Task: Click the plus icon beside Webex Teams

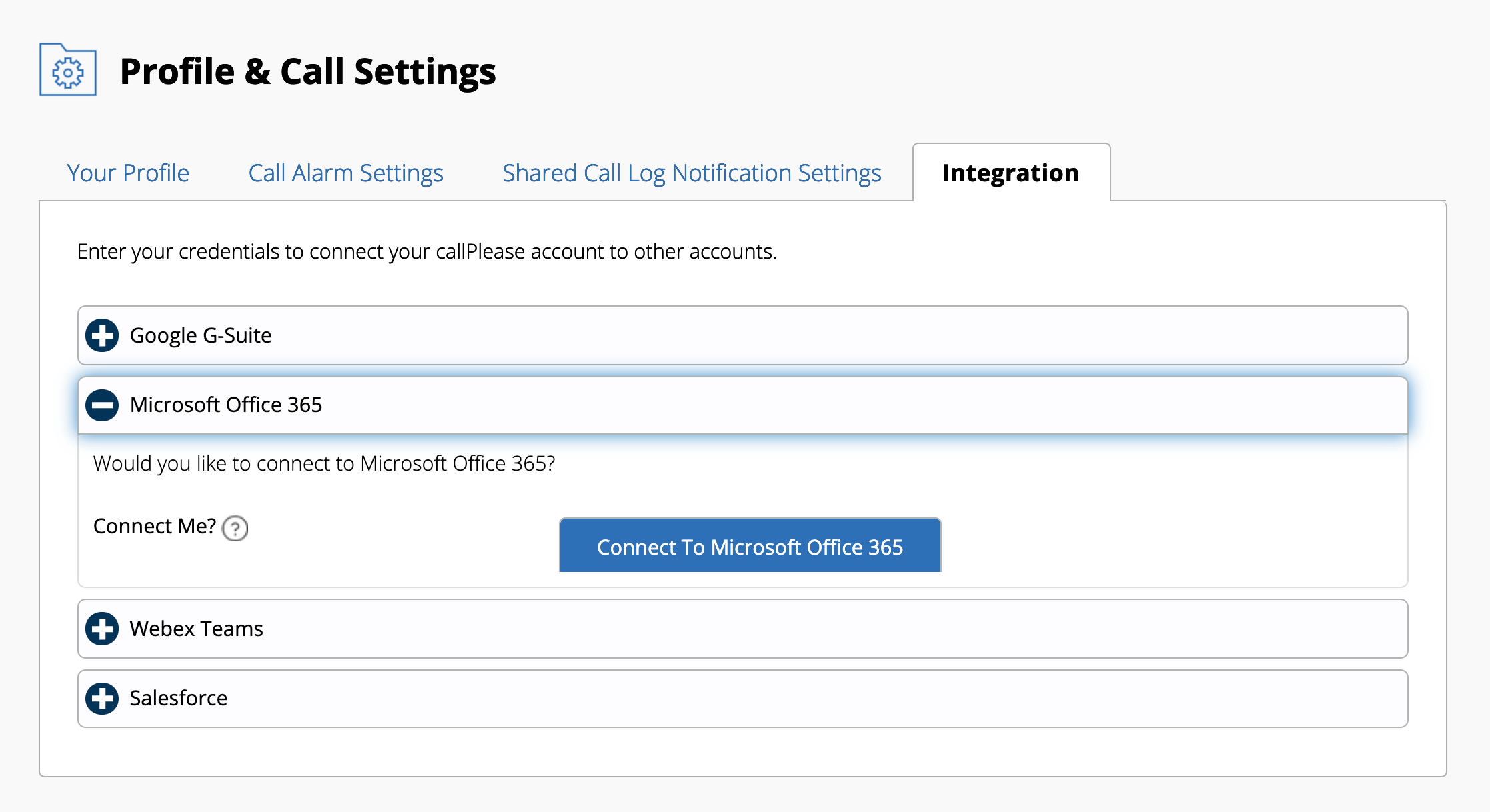Action: 102,629
